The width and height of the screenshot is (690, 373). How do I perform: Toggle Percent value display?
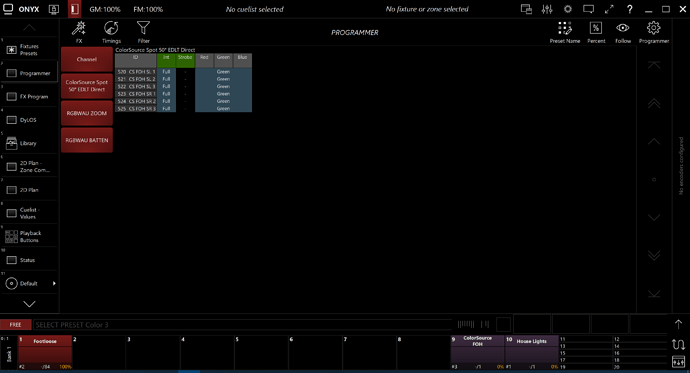coord(596,32)
